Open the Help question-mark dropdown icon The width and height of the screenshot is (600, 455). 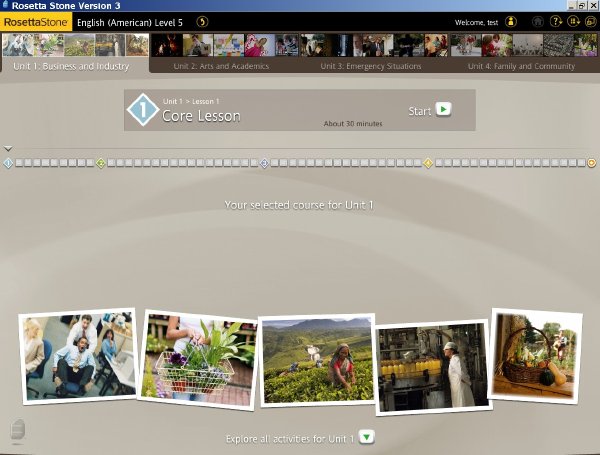(556, 22)
